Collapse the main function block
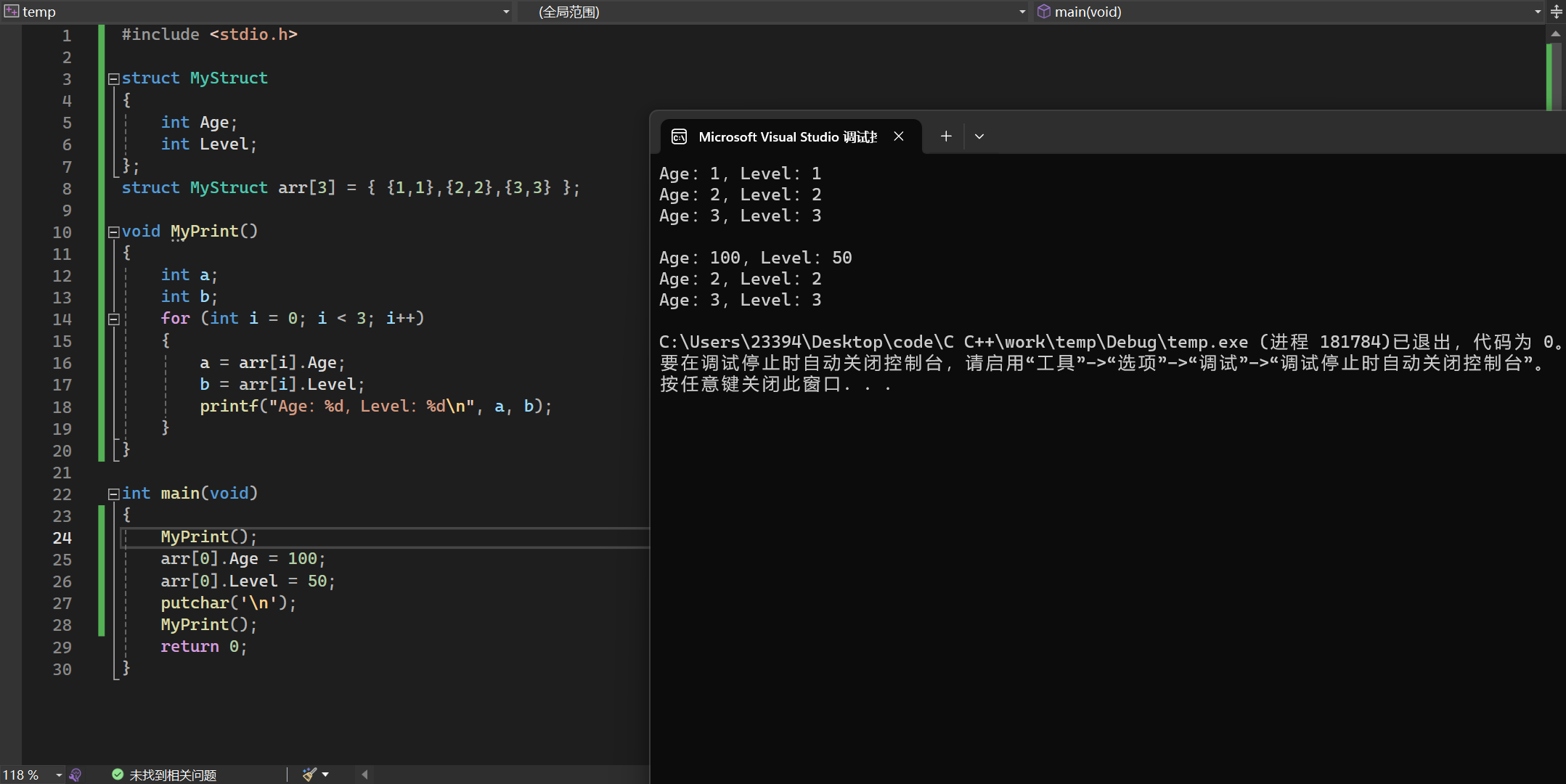This screenshot has width=1566, height=784. coord(113,494)
